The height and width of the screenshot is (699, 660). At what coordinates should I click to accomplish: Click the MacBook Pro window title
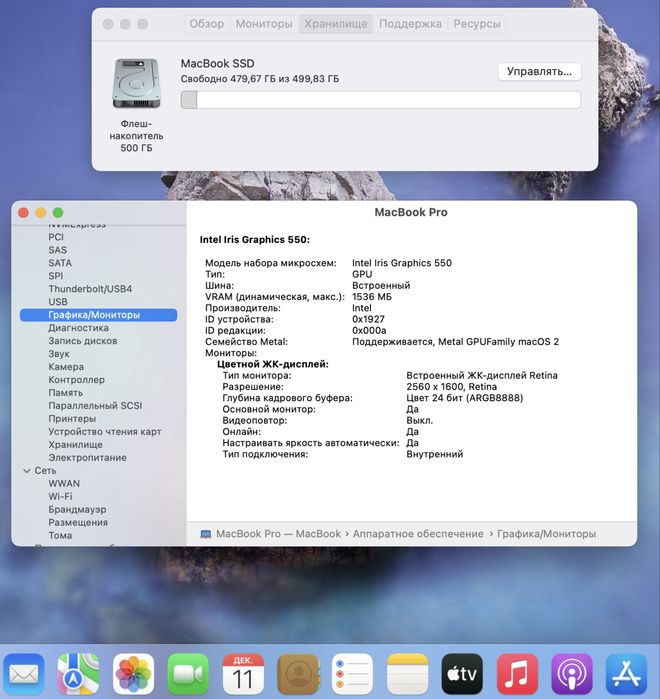tap(410, 212)
